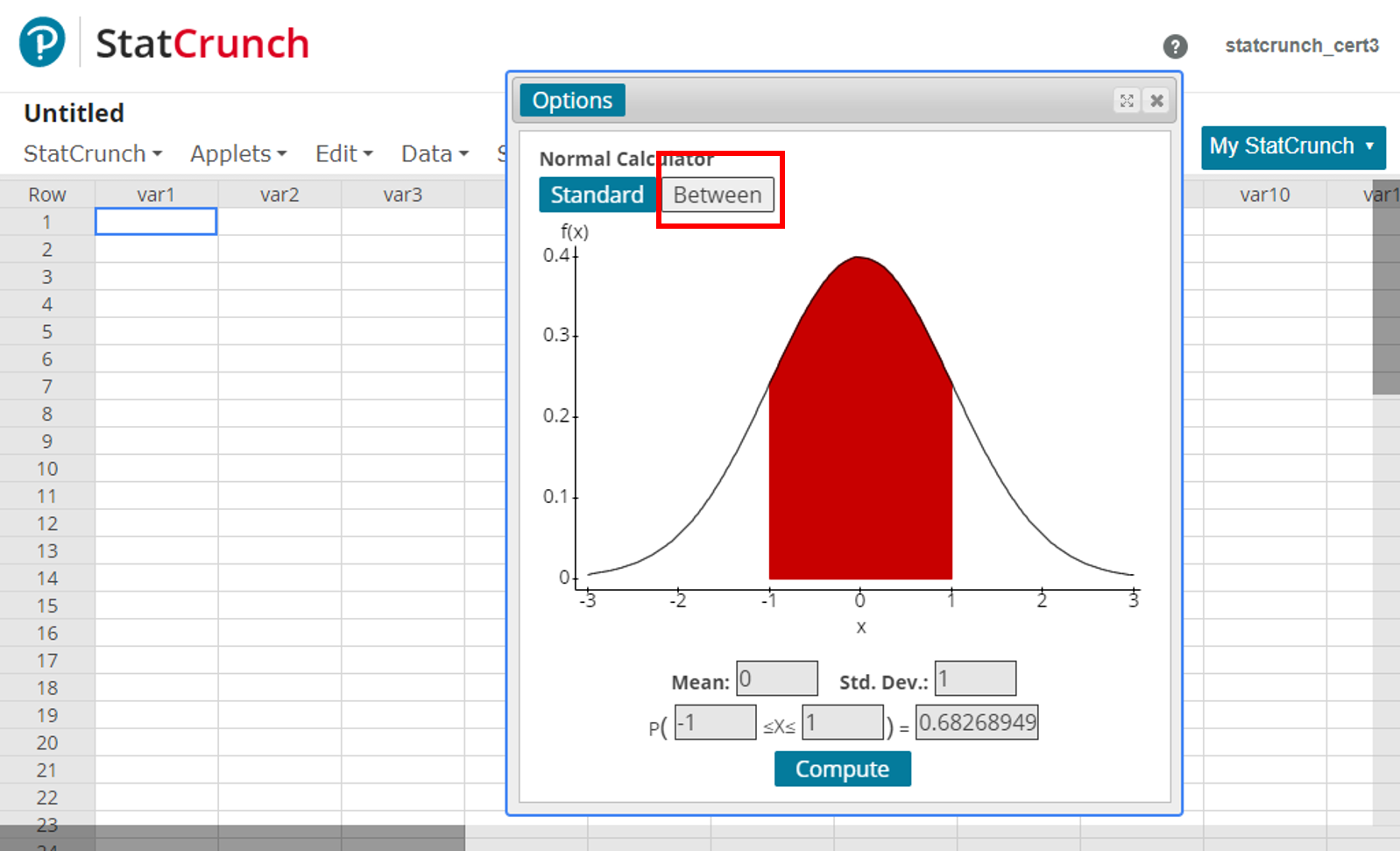1400x851 pixels.
Task: Expand the StatCrunch menu
Action: [93, 154]
